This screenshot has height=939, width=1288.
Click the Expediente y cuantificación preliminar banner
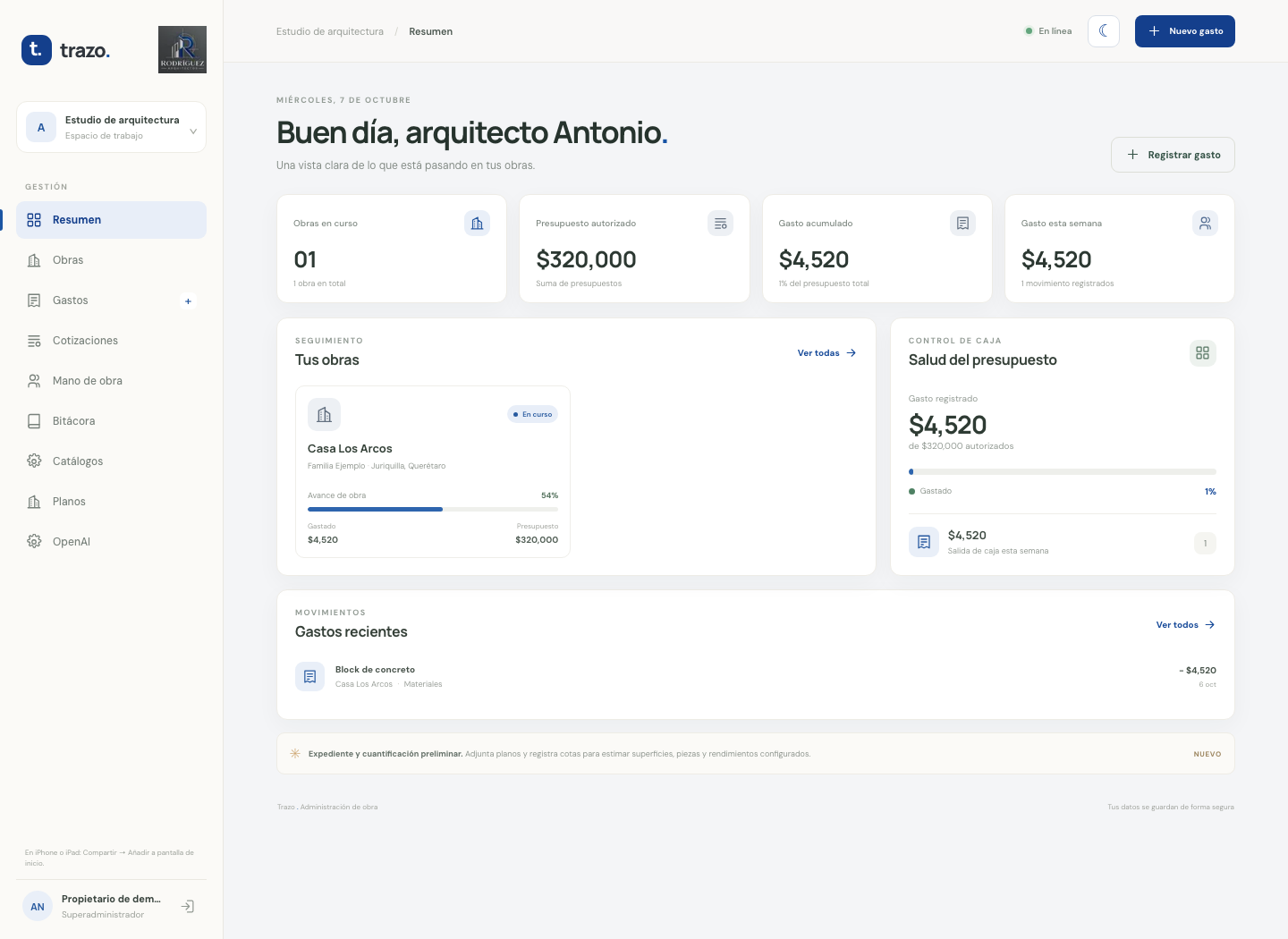[x=756, y=754]
